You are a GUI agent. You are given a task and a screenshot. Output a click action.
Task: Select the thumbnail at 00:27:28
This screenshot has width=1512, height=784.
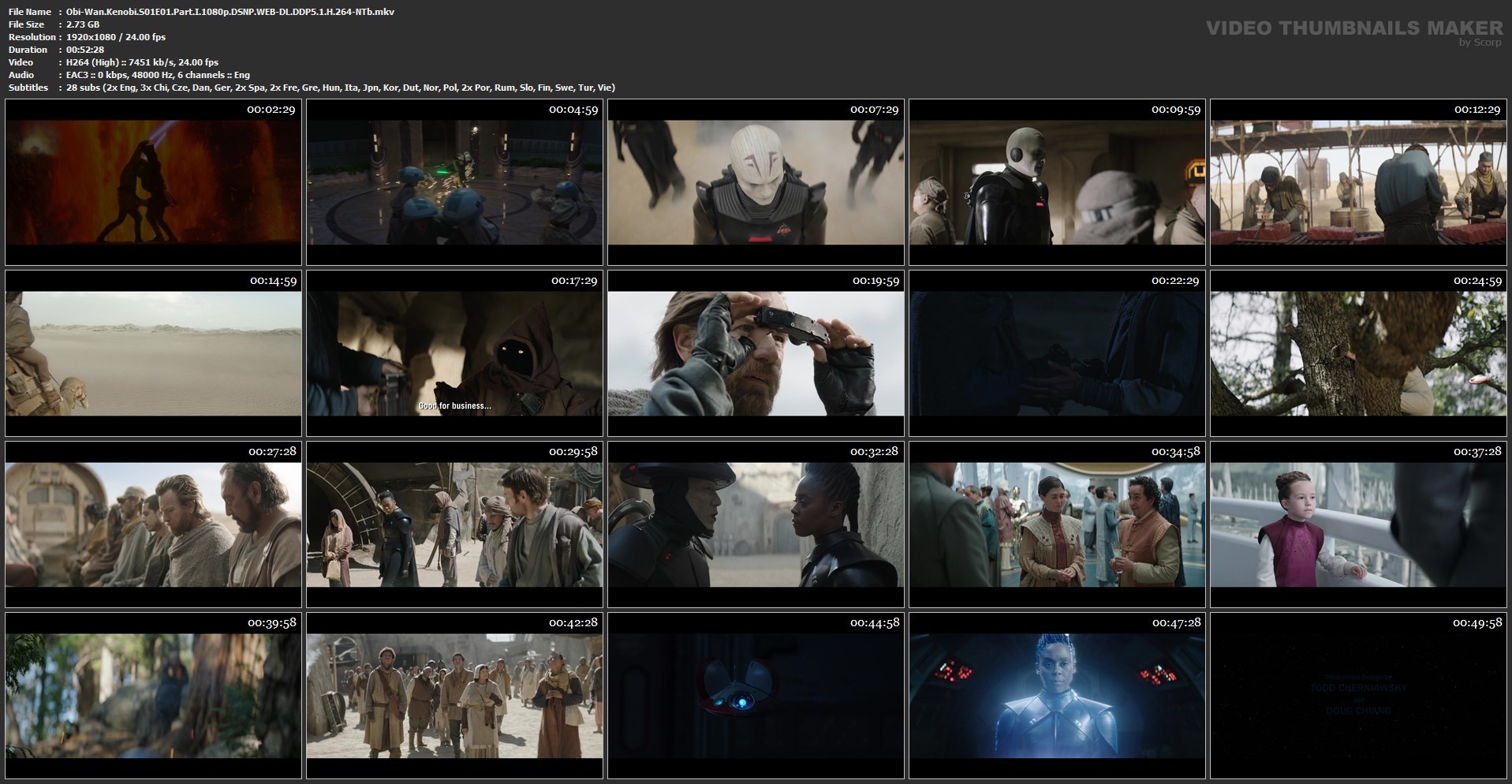click(x=153, y=525)
